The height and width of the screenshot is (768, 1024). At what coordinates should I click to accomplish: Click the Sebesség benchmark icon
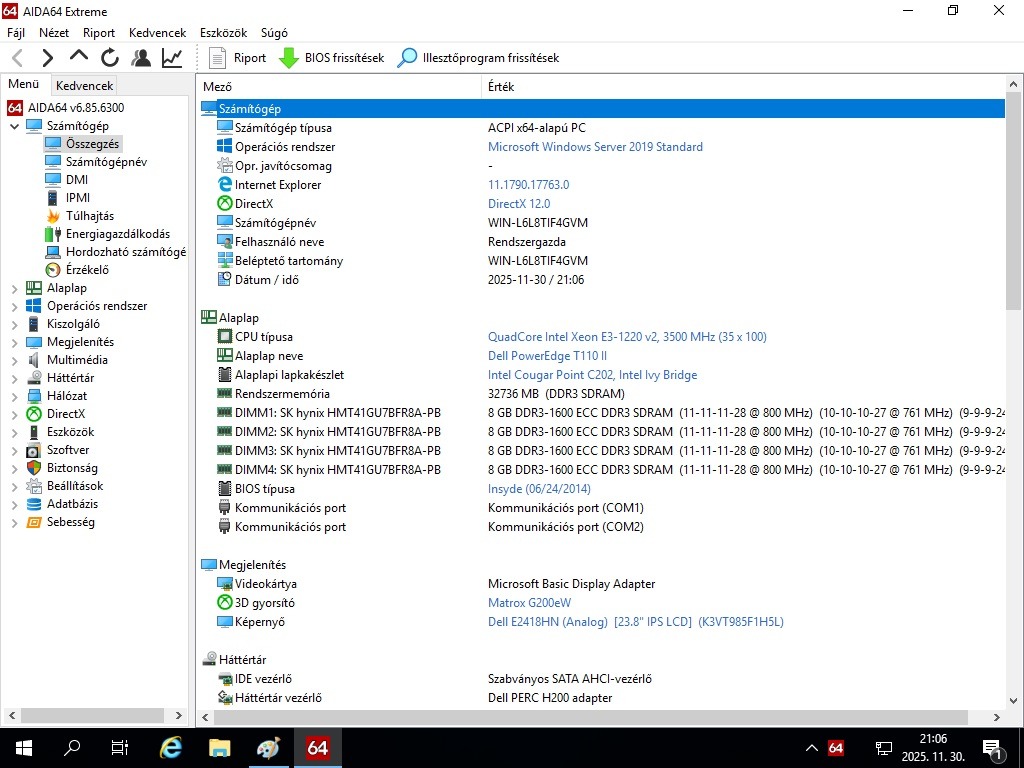pos(34,522)
